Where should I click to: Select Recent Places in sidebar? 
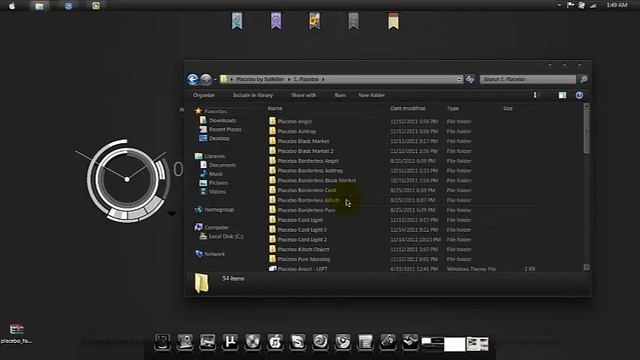tap(225, 129)
